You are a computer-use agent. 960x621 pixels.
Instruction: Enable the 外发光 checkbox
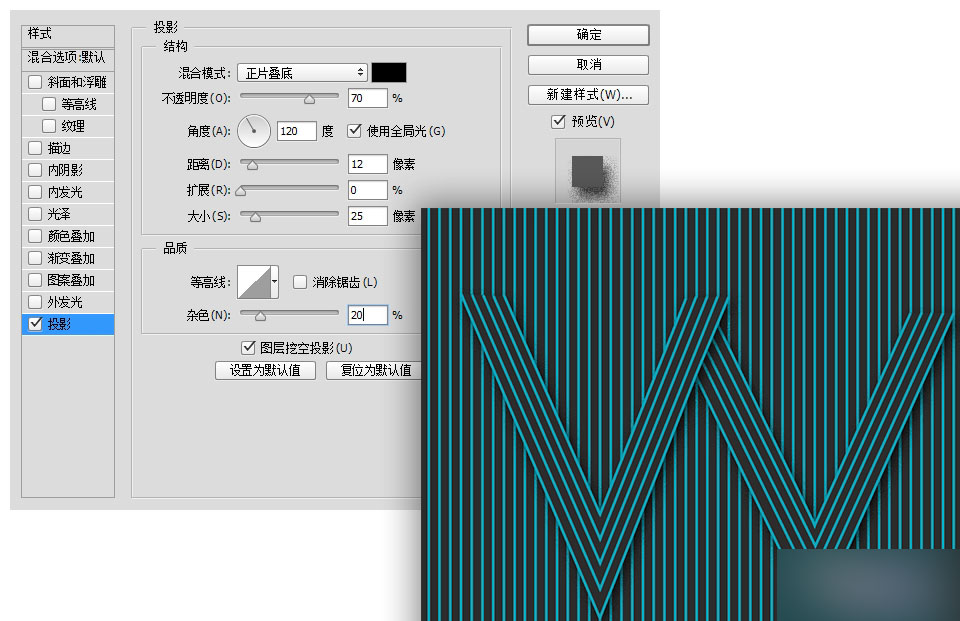(35, 303)
